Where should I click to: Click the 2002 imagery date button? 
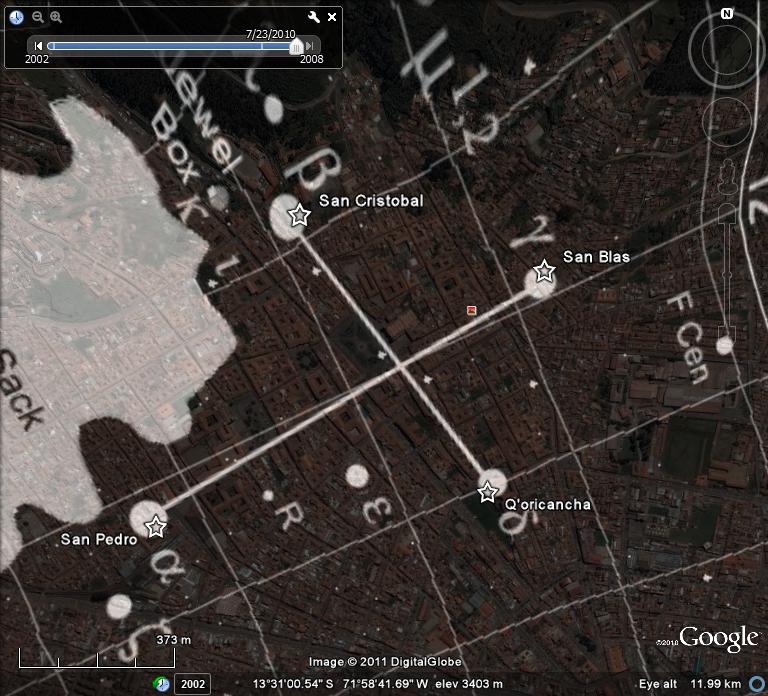192,684
